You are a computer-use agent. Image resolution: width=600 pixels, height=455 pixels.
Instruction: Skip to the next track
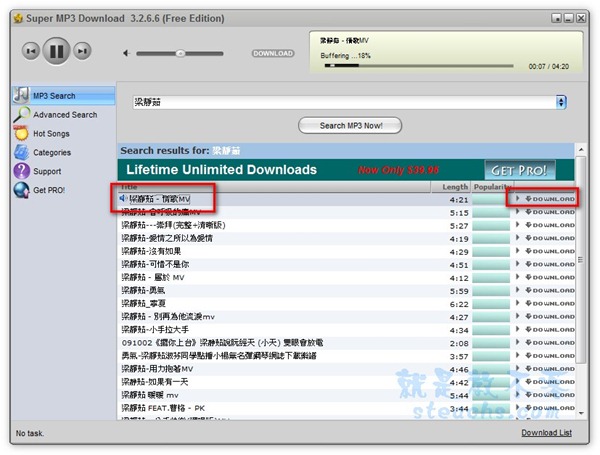tap(82, 51)
